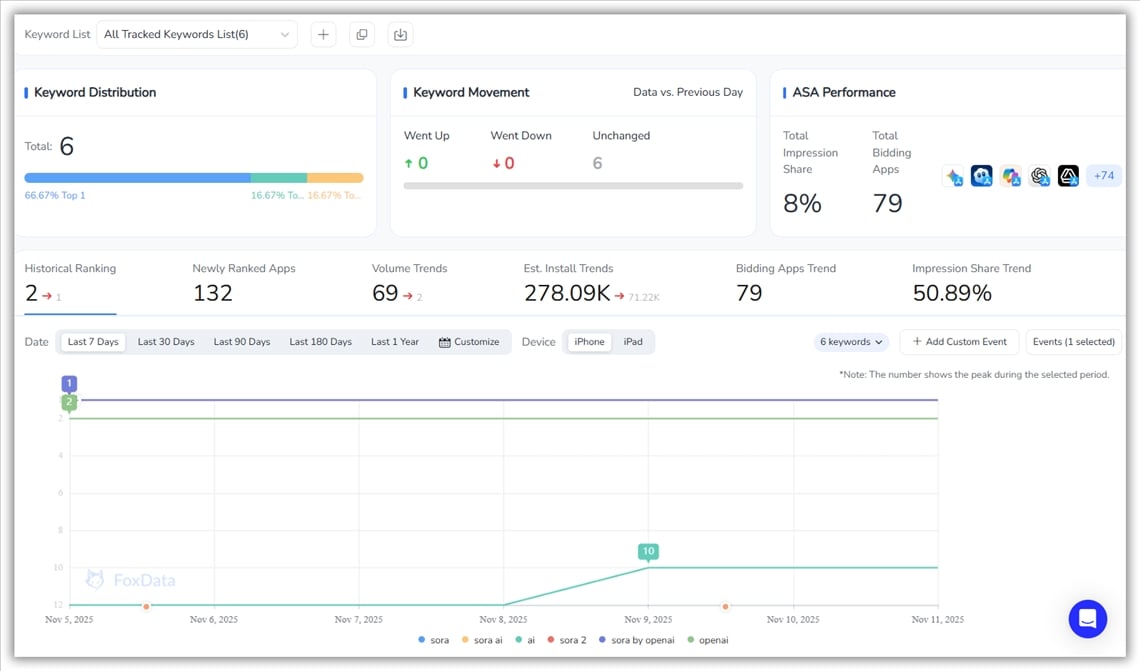Image resolution: width=1140 pixels, height=671 pixels.
Task: Open the 6 keywords dropdown
Action: coord(852,342)
